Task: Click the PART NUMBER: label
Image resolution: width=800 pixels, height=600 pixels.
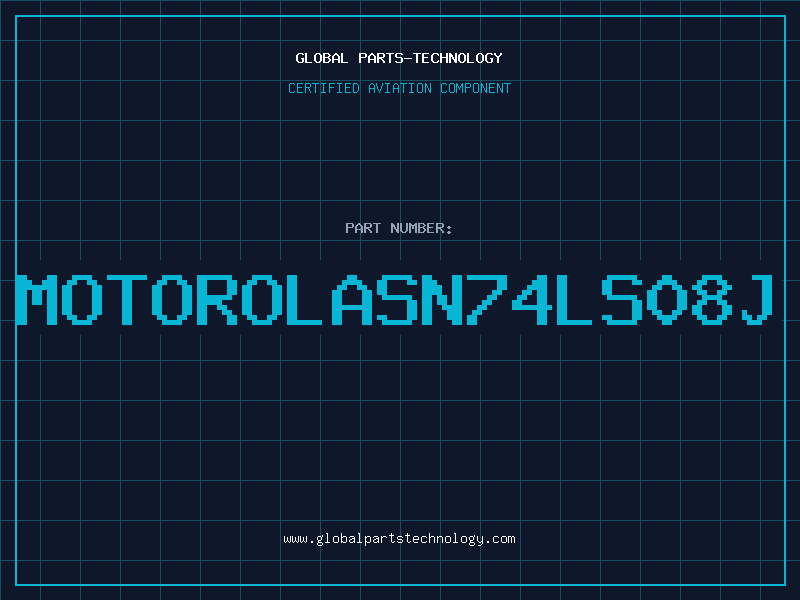Action: (399, 228)
